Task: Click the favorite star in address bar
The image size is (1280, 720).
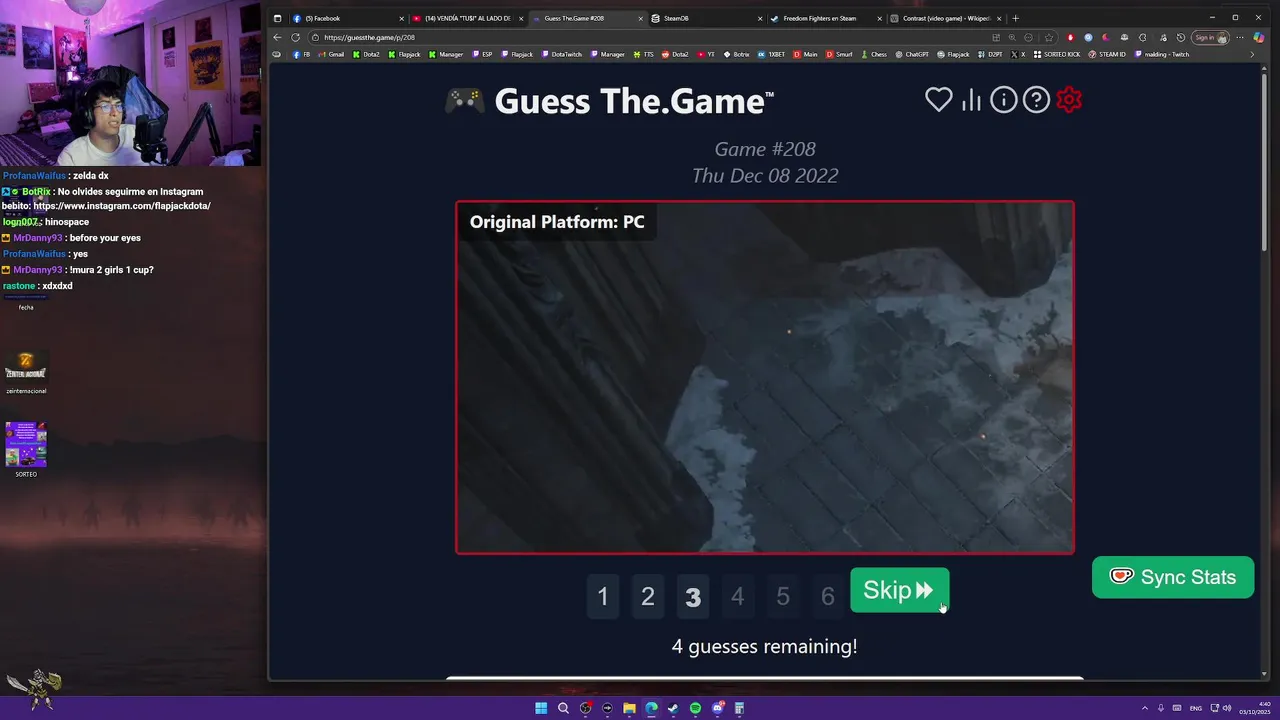Action: [x=1048, y=37]
